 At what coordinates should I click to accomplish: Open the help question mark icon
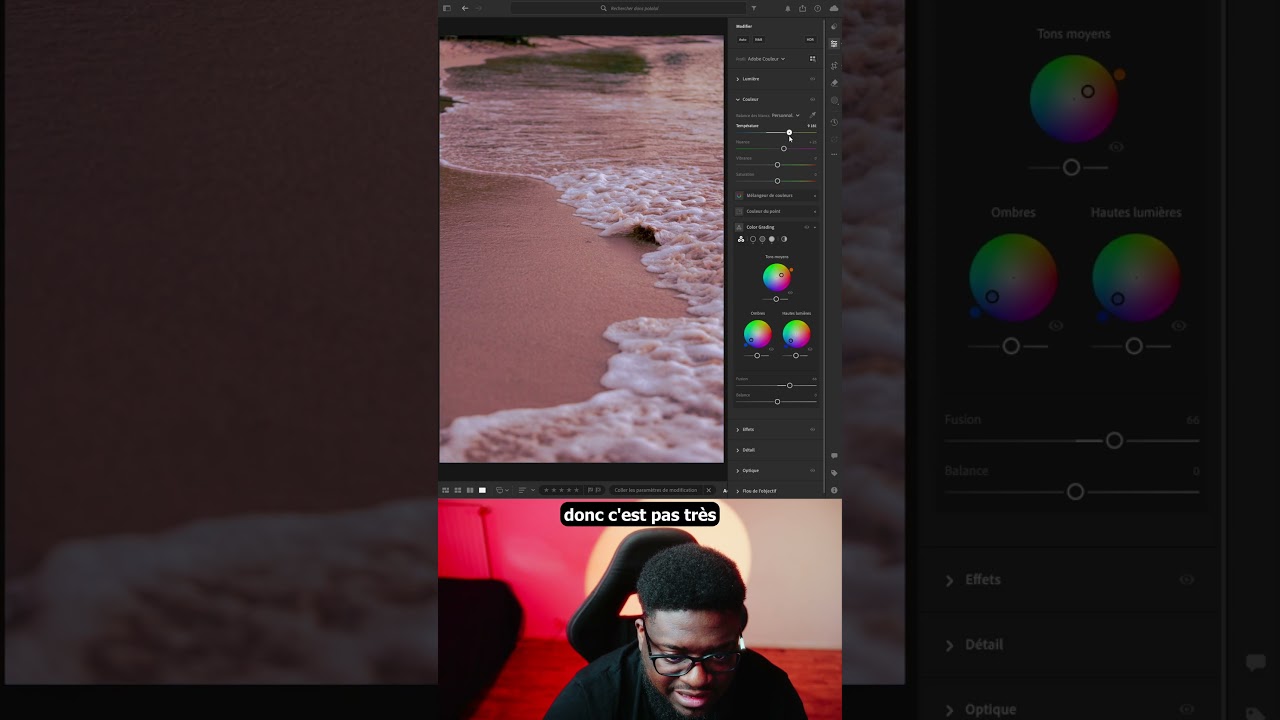(818, 8)
